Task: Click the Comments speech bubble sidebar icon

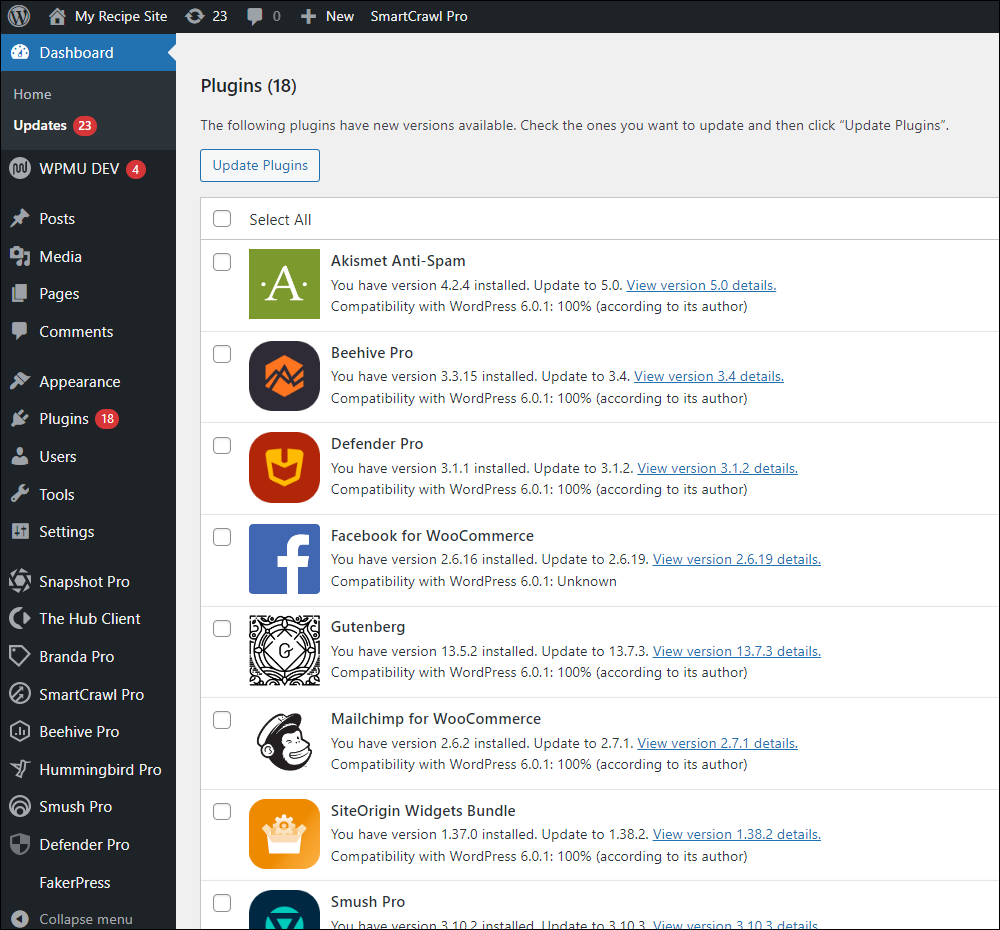Action: click(20, 331)
